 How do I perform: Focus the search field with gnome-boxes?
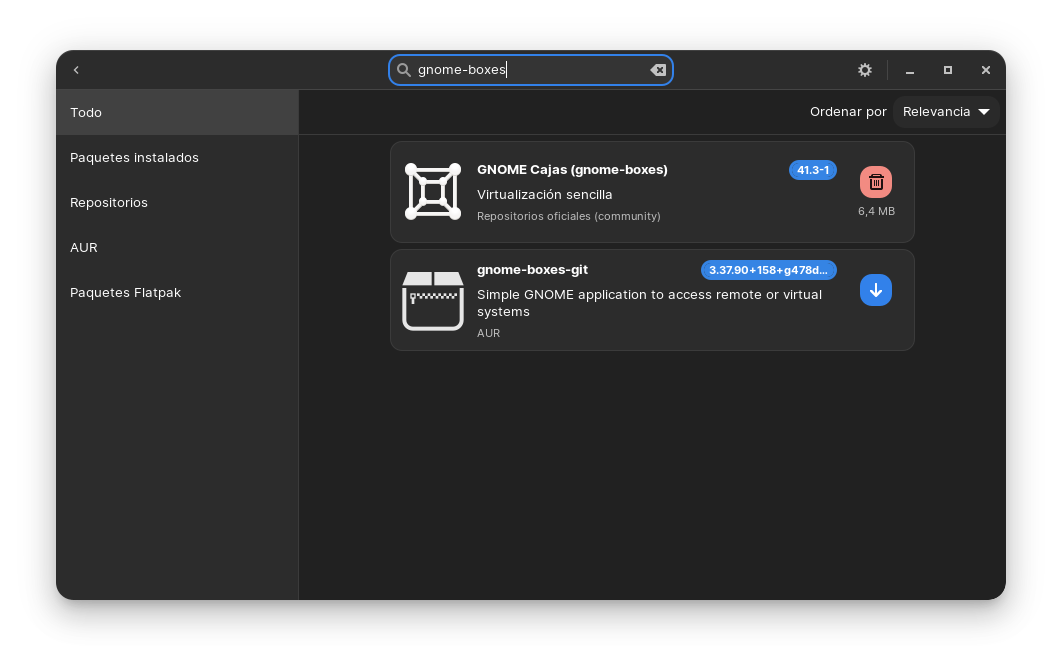point(530,70)
